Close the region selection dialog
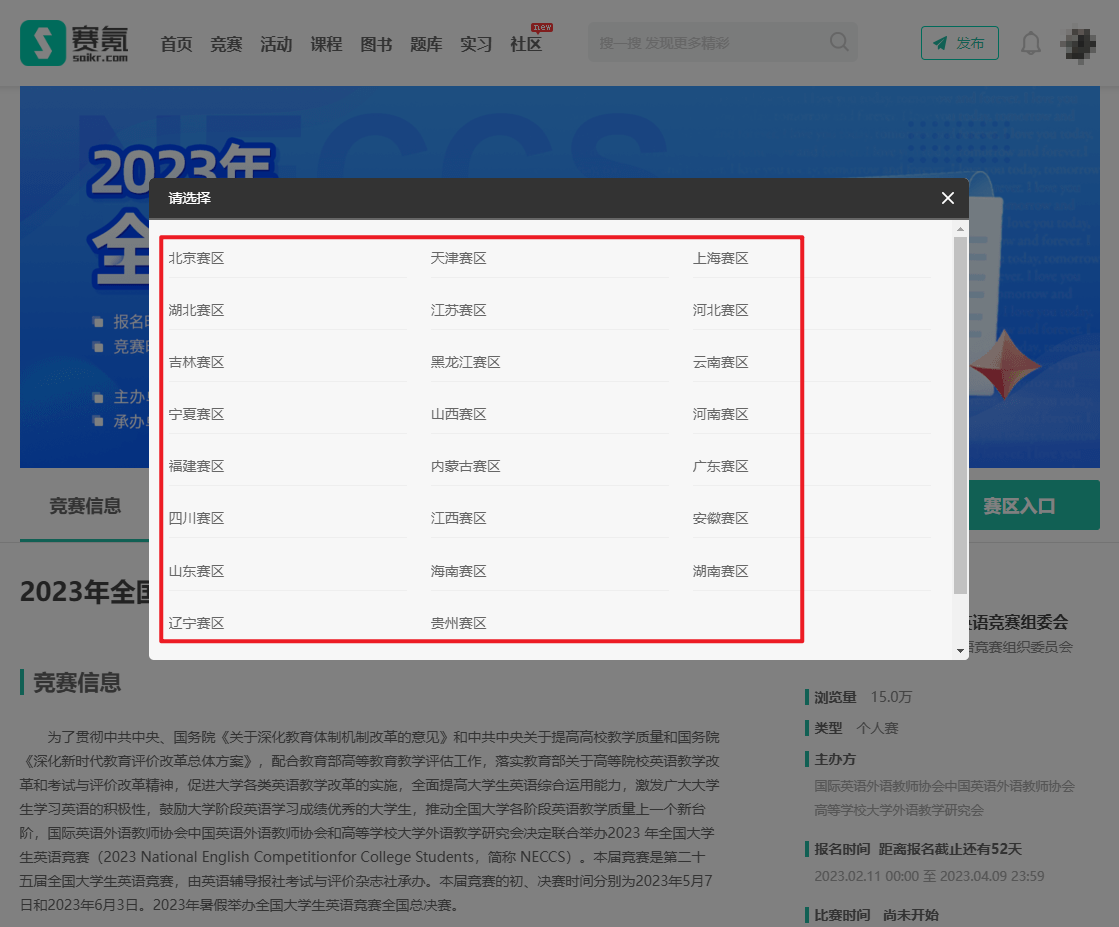 pyautogui.click(x=948, y=198)
